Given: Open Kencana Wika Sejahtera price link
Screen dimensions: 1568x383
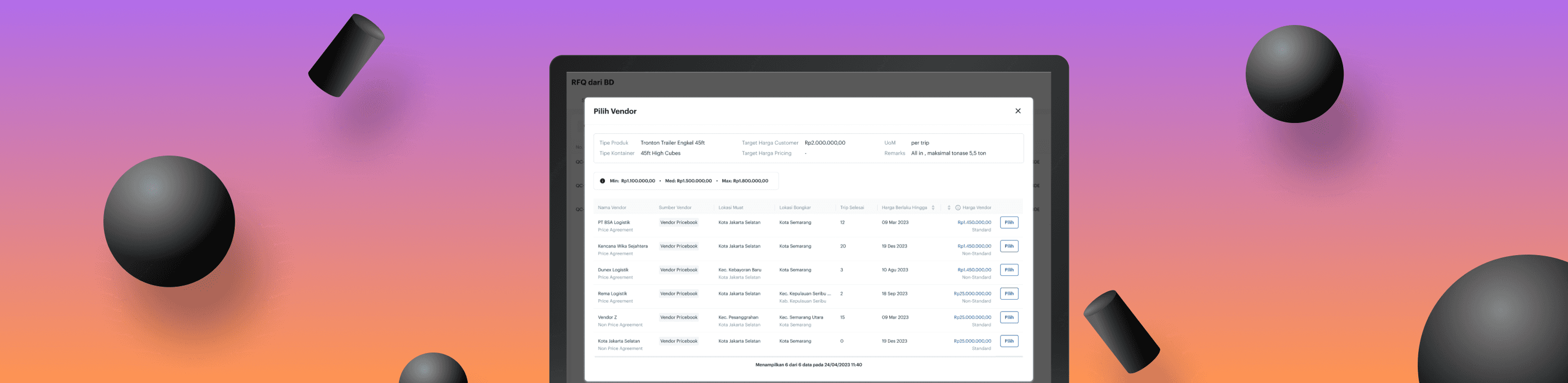Looking at the screenshot, I should coord(974,246).
